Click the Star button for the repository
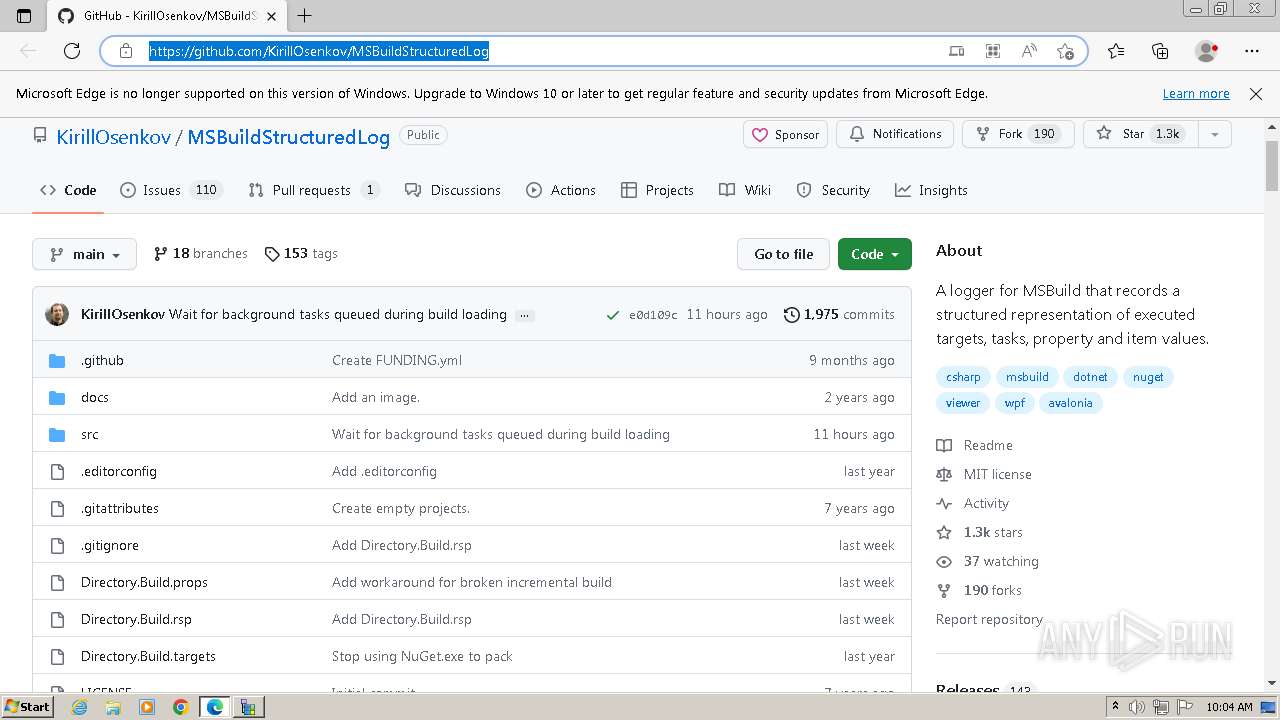Viewport: 1280px width, 720px height. coord(1140,134)
